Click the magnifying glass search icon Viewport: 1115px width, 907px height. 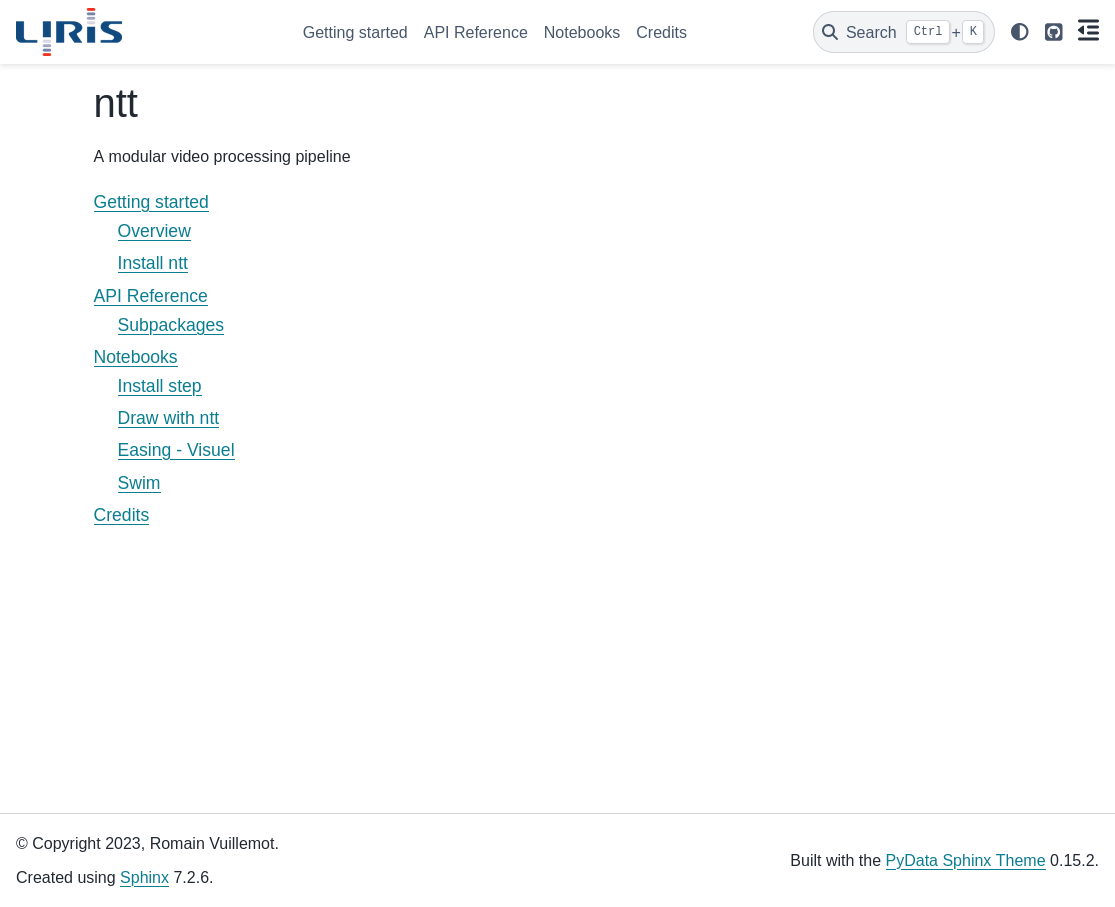[830, 32]
